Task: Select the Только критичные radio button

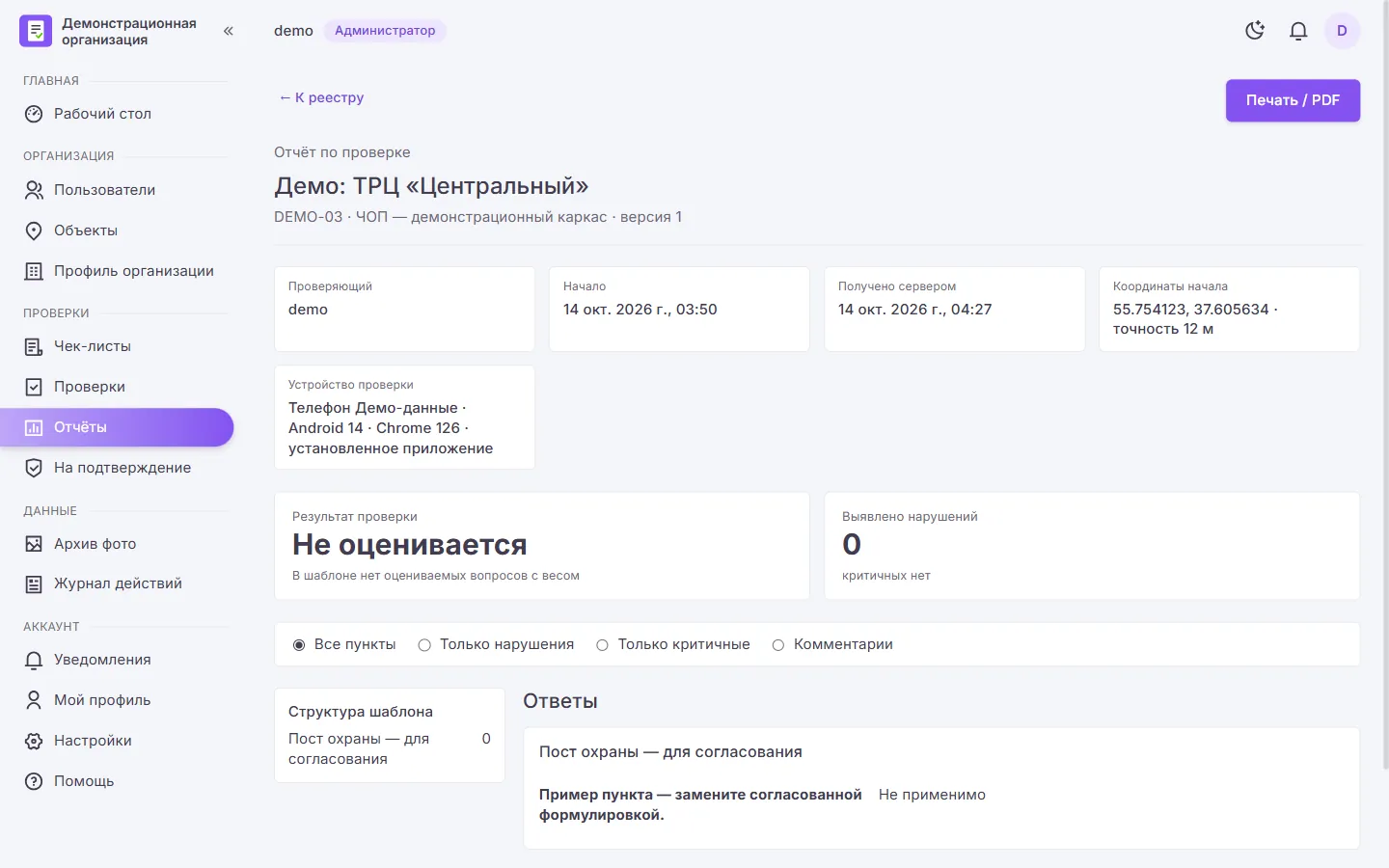Action: pyautogui.click(x=602, y=645)
